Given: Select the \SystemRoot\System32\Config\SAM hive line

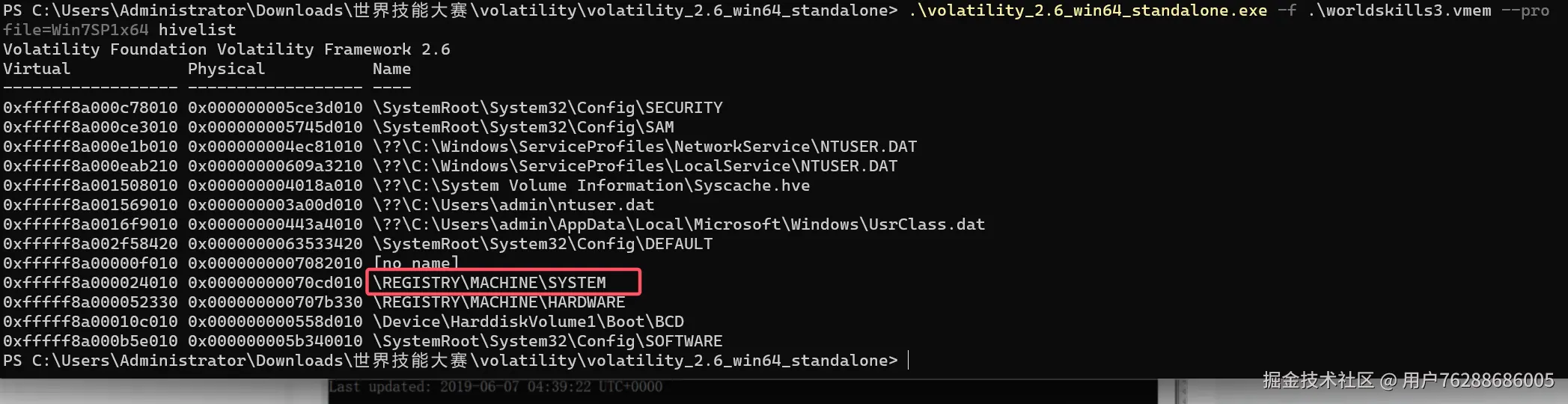Looking at the screenshot, I should (523, 127).
